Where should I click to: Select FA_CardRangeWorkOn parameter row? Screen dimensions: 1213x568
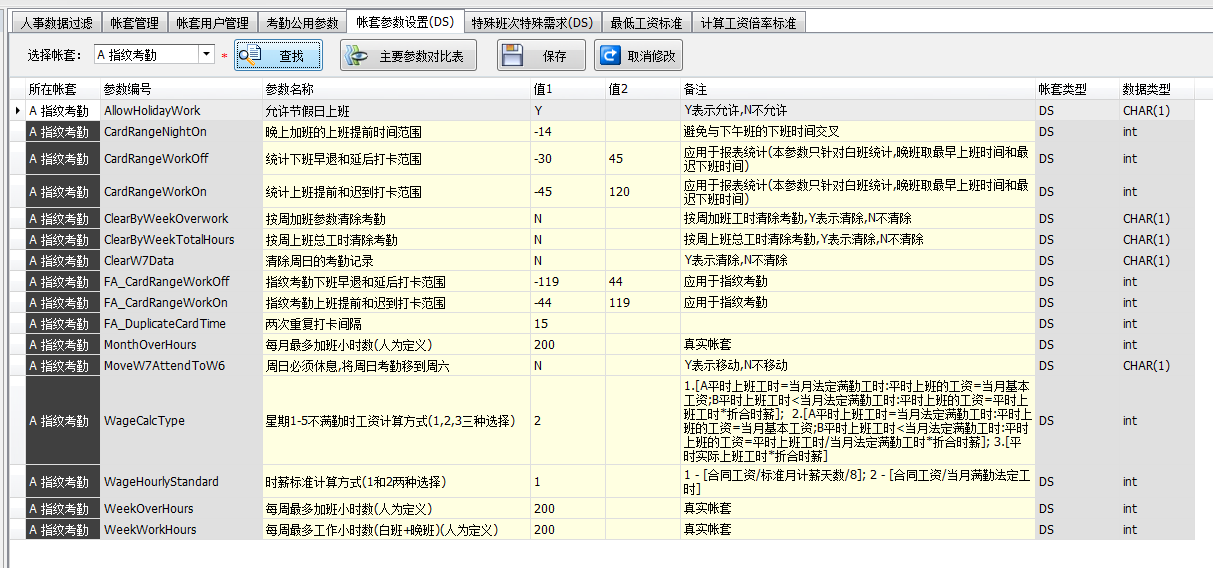pos(181,302)
